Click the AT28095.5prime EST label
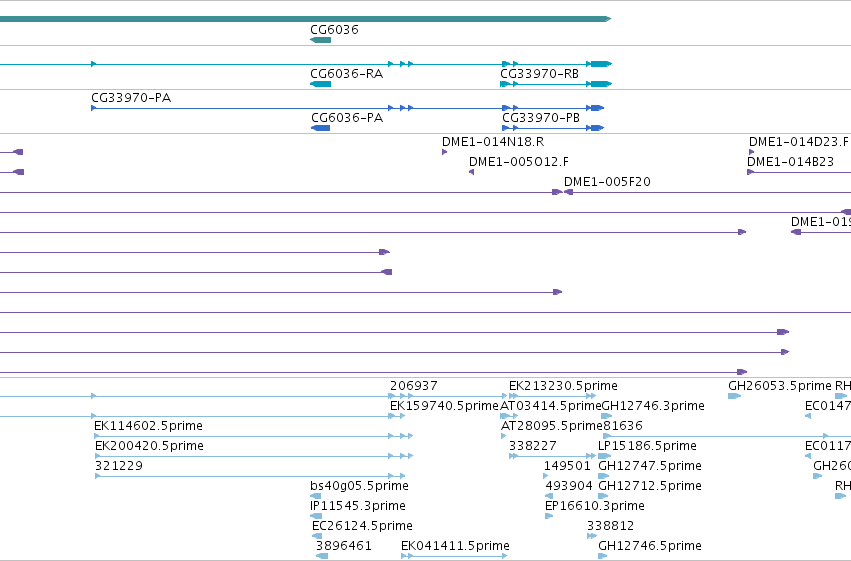The image size is (851, 561). click(x=551, y=426)
